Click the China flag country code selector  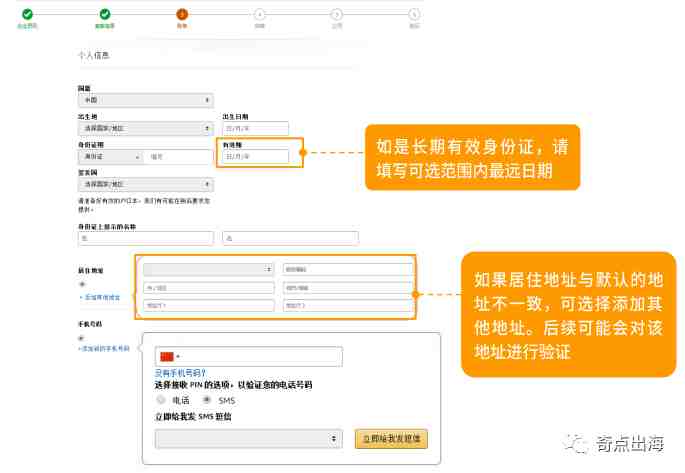pyautogui.click(x=170, y=356)
